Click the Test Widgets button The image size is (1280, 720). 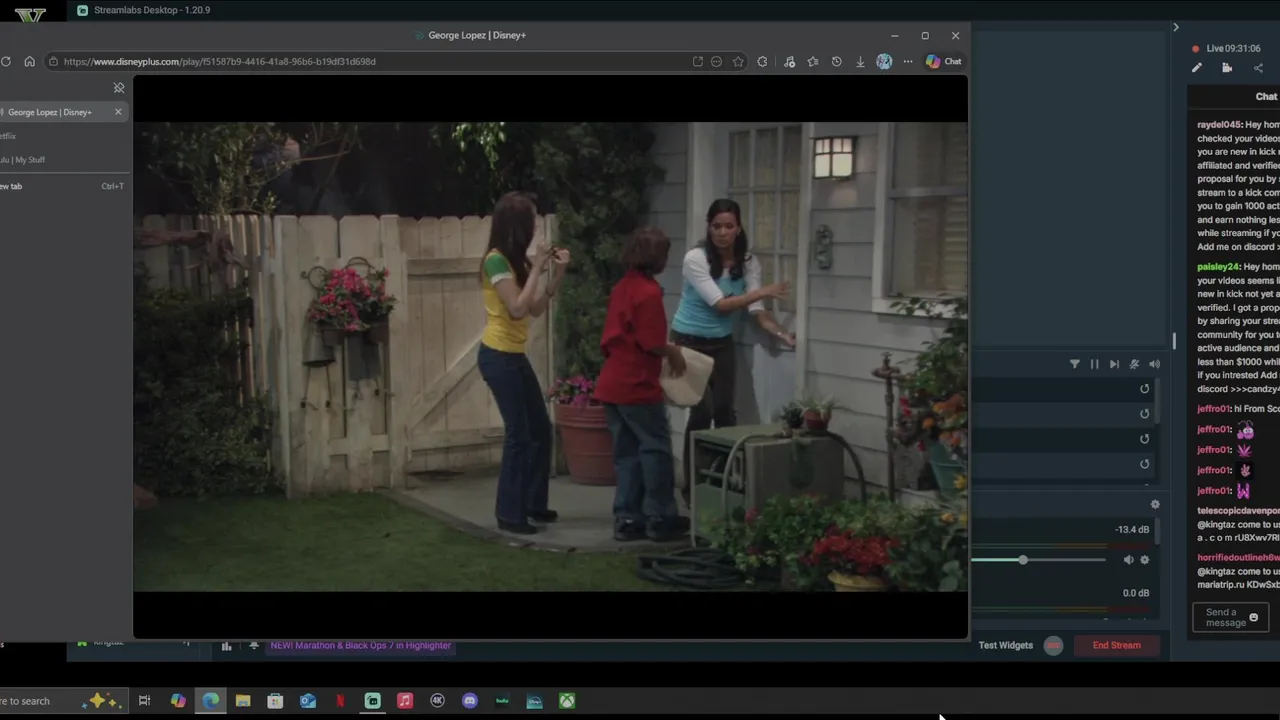[1005, 645]
